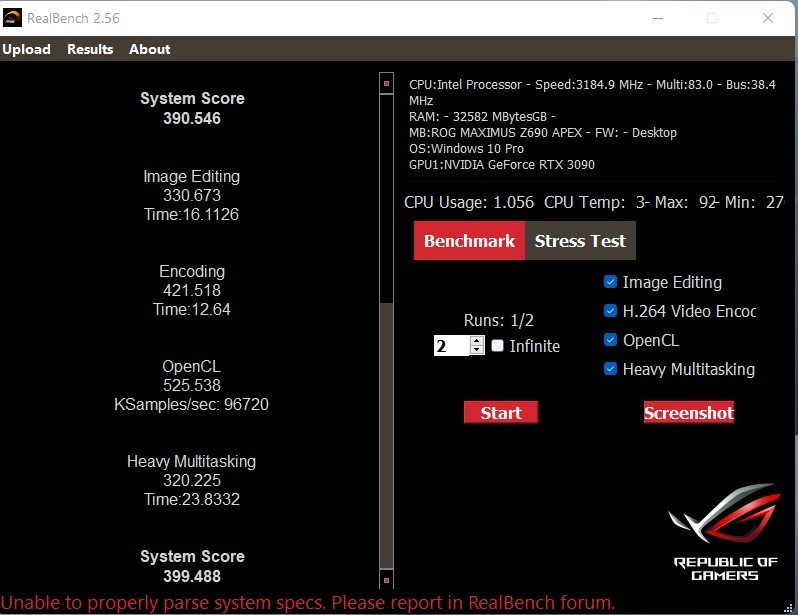This screenshot has width=798, height=615.
Task: Increase runs count with up arrow
Action: coord(477,341)
